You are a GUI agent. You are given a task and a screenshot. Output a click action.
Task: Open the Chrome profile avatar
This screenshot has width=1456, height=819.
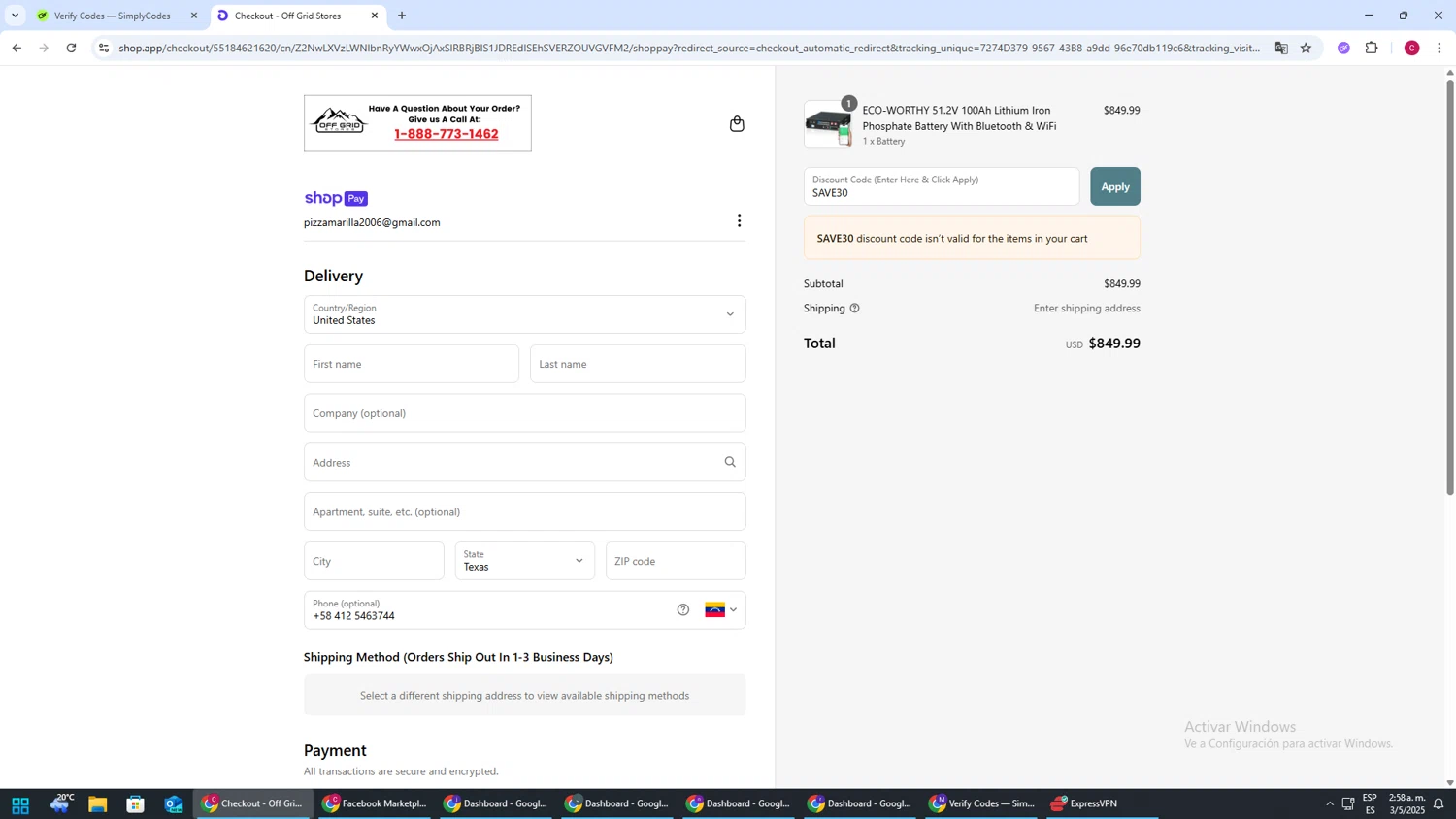click(x=1411, y=48)
